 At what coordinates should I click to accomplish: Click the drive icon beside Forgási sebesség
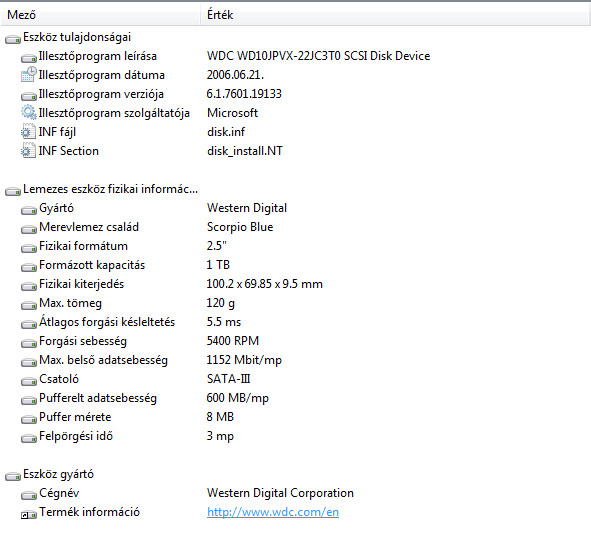[x=29, y=343]
